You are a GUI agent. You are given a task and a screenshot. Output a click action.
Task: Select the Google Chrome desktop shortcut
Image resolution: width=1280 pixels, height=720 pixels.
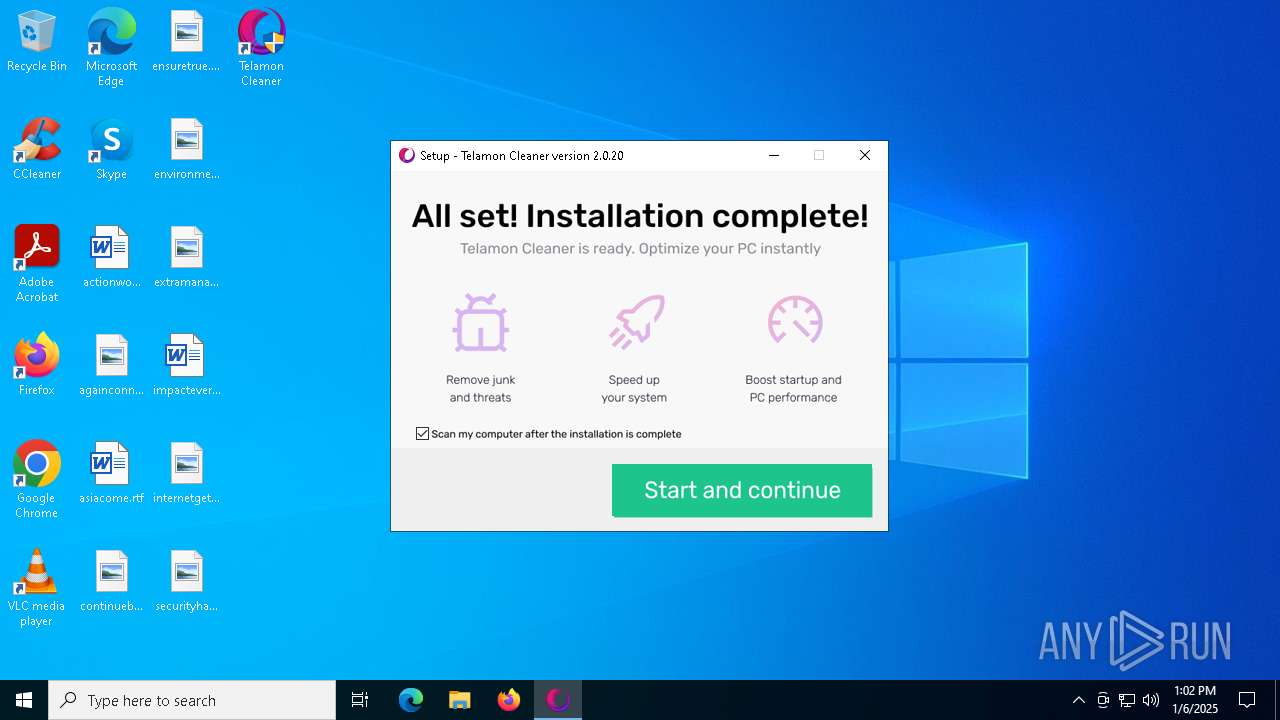[x=37, y=480]
